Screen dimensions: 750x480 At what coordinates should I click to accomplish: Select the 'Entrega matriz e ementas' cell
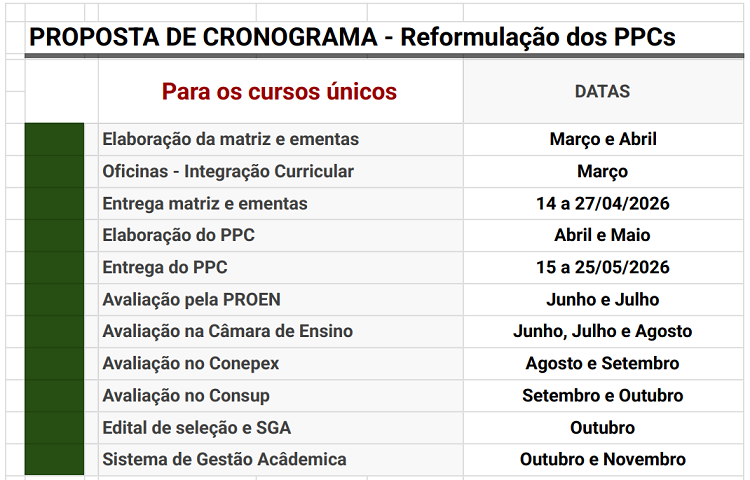click(x=205, y=204)
